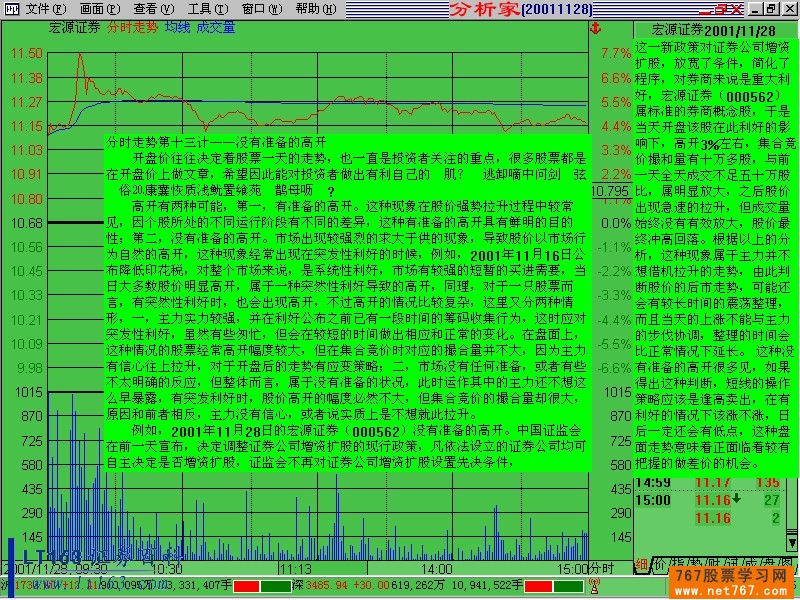
Task: Click the -6.6% percentage axis label
Action: coord(615,368)
